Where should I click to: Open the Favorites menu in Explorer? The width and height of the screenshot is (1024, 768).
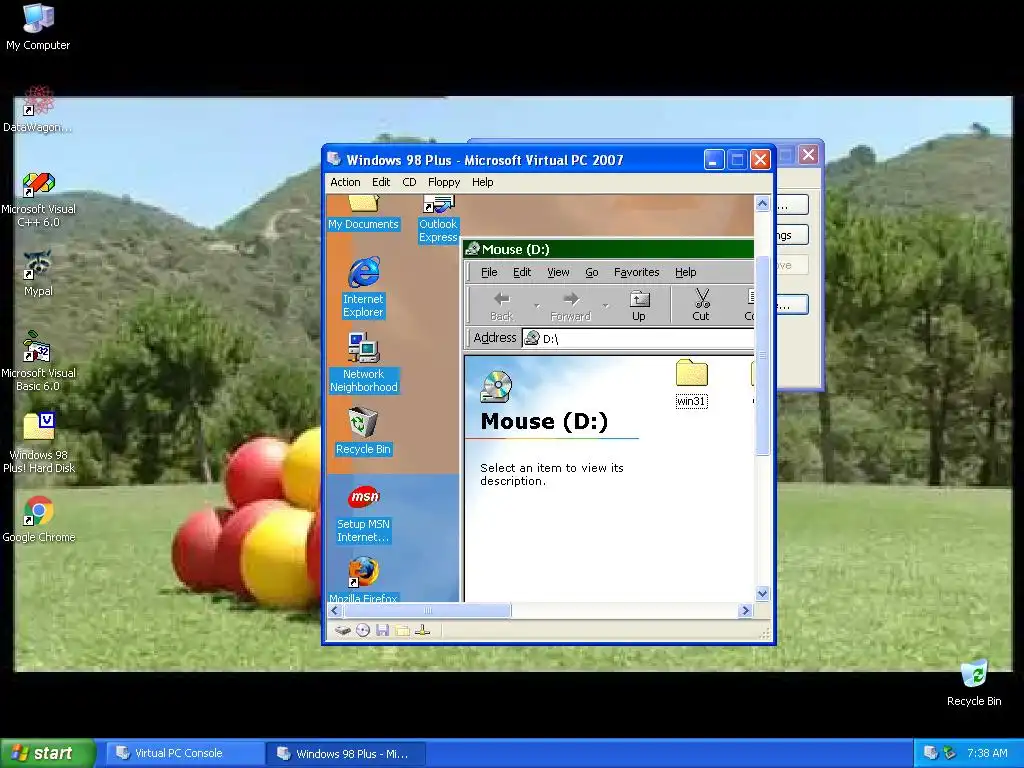click(637, 272)
